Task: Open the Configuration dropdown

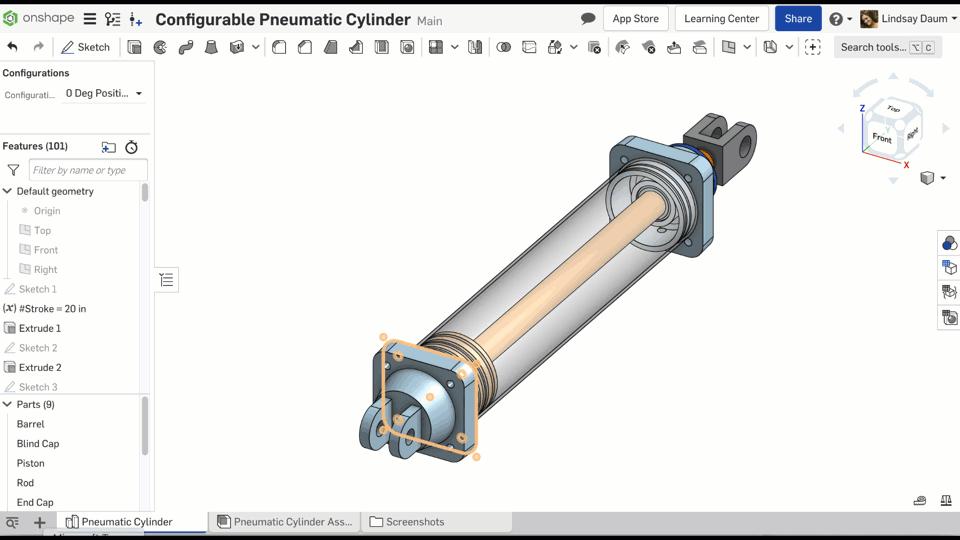Action: (103, 93)
